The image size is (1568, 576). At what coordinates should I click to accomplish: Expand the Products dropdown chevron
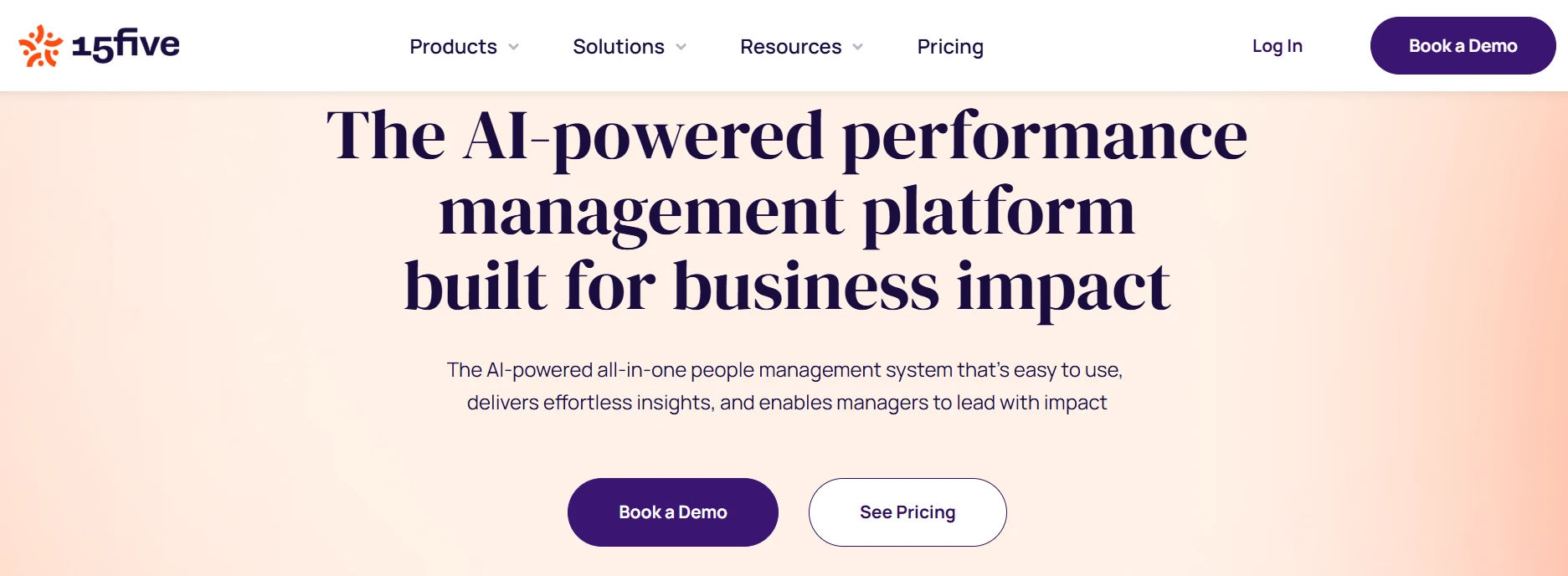pyautogui.click(x=513, y=47)
